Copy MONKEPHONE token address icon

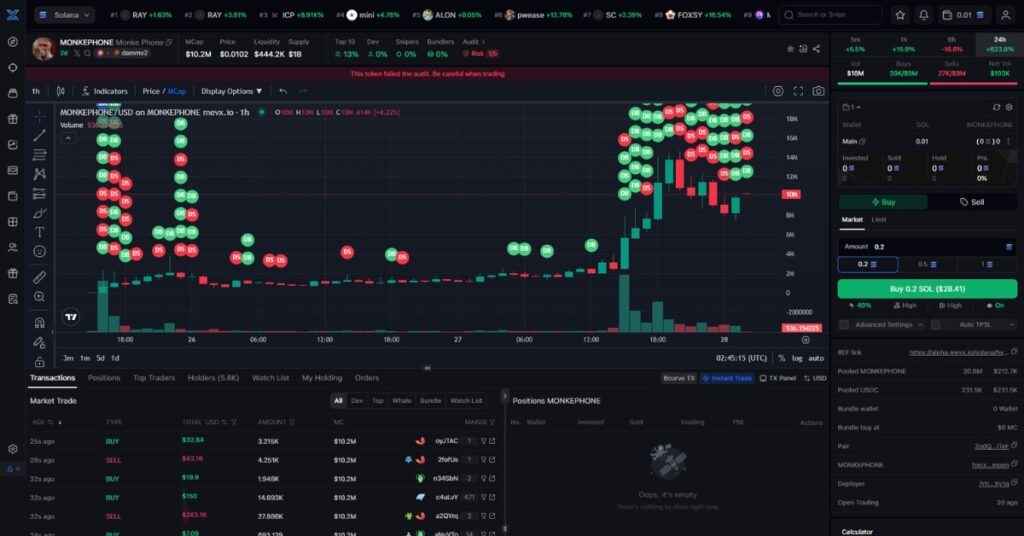pos(169,42)
